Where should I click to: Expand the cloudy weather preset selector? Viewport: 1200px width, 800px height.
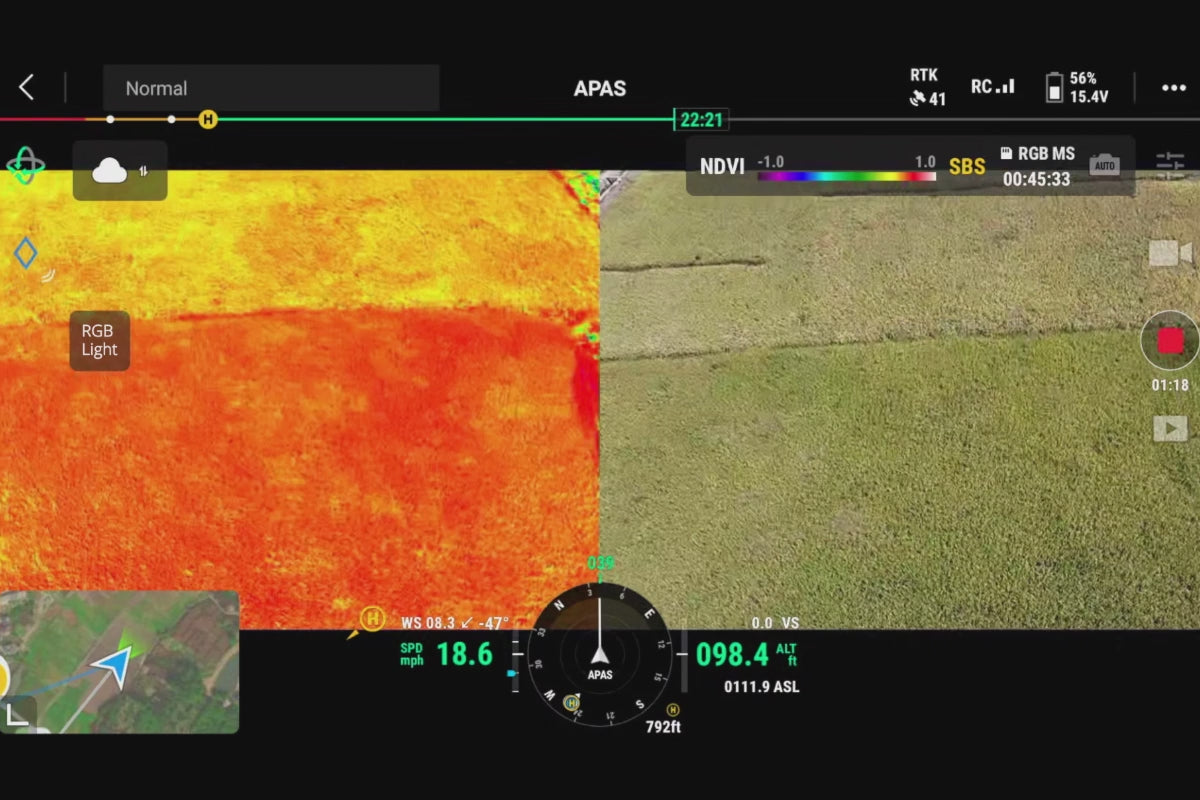pos(119,171)
